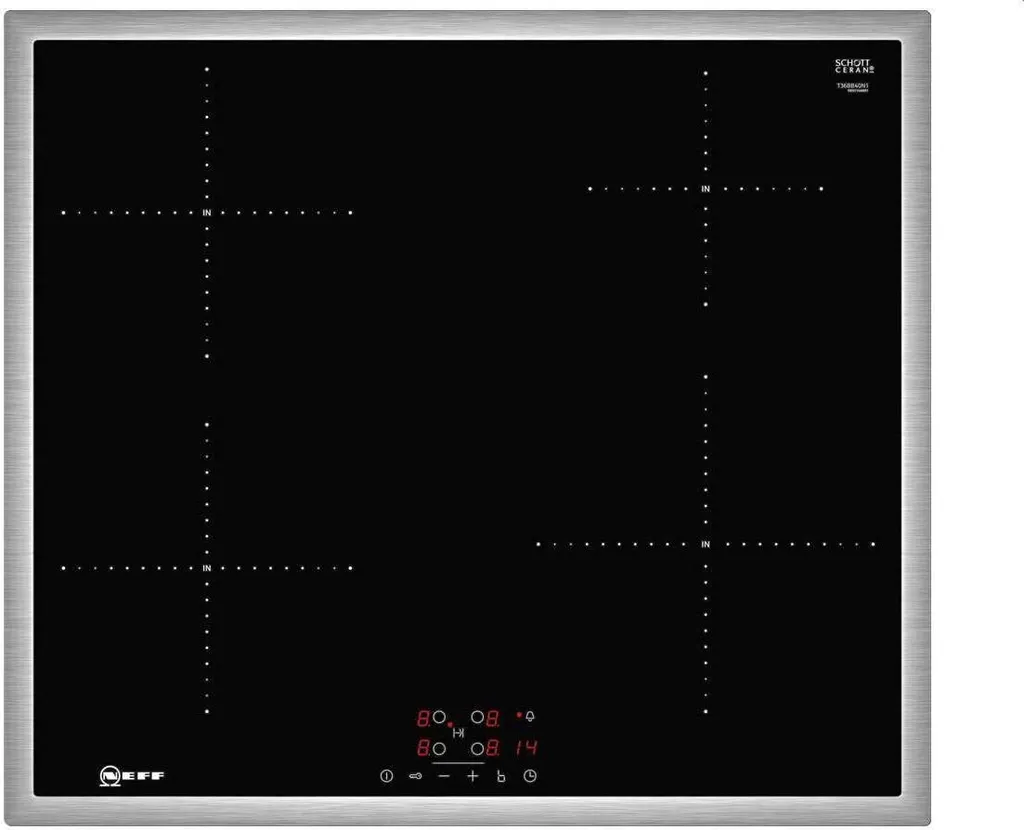Click the NEFF brand logo

coord(133,776)
